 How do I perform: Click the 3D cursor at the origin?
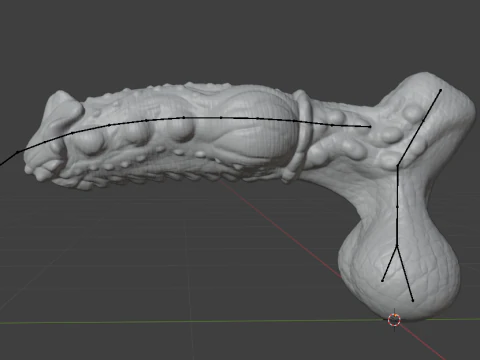(394, 319)
